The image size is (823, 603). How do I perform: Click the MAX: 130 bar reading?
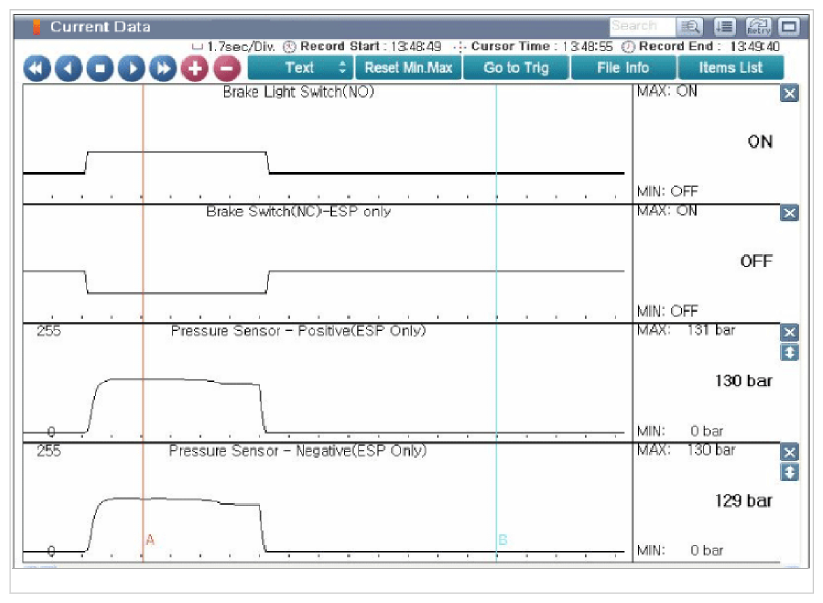pyautogui.click(x=686, y=450)
